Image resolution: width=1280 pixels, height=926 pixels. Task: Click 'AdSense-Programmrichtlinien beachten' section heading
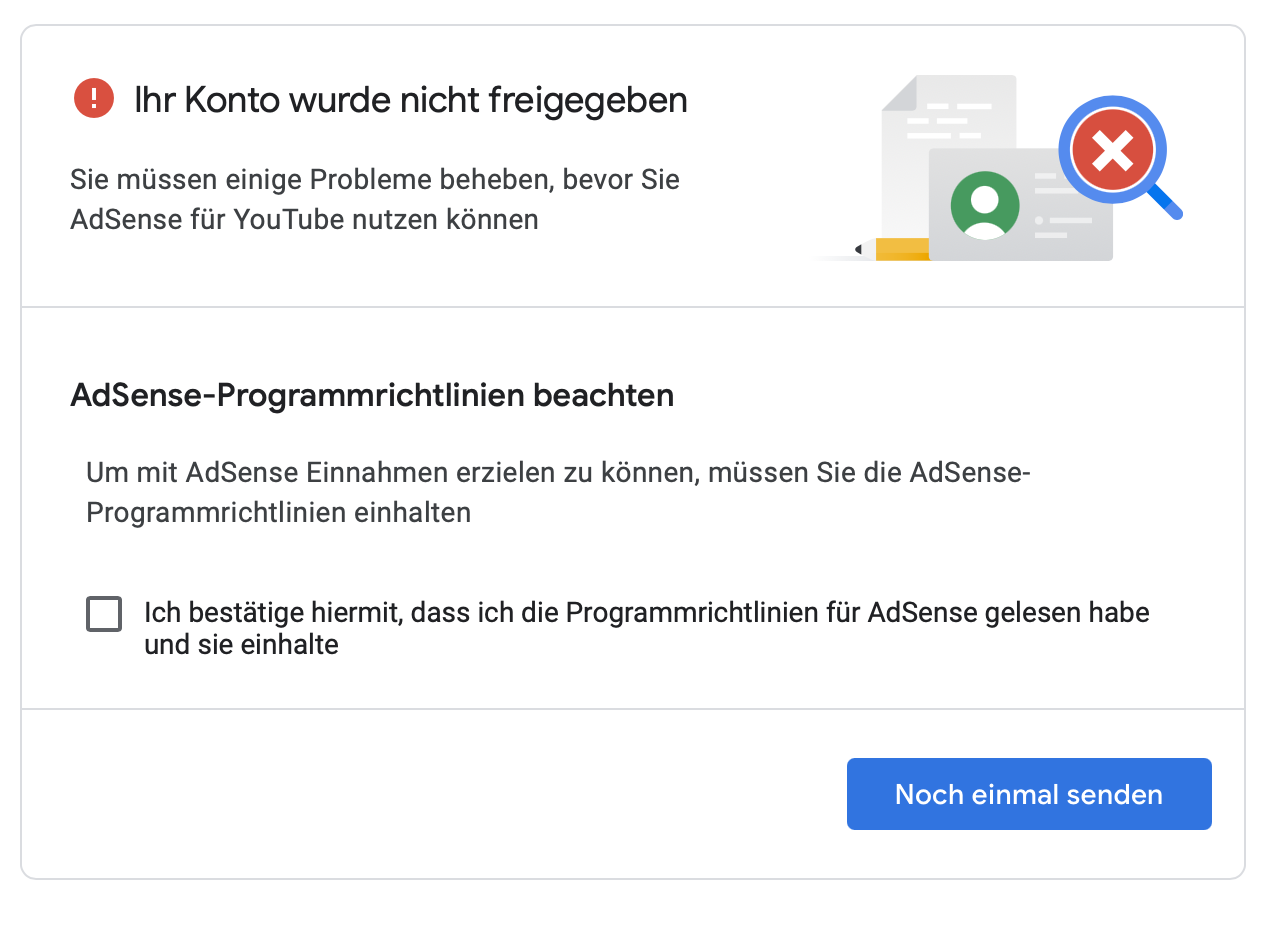pos(372,396)
